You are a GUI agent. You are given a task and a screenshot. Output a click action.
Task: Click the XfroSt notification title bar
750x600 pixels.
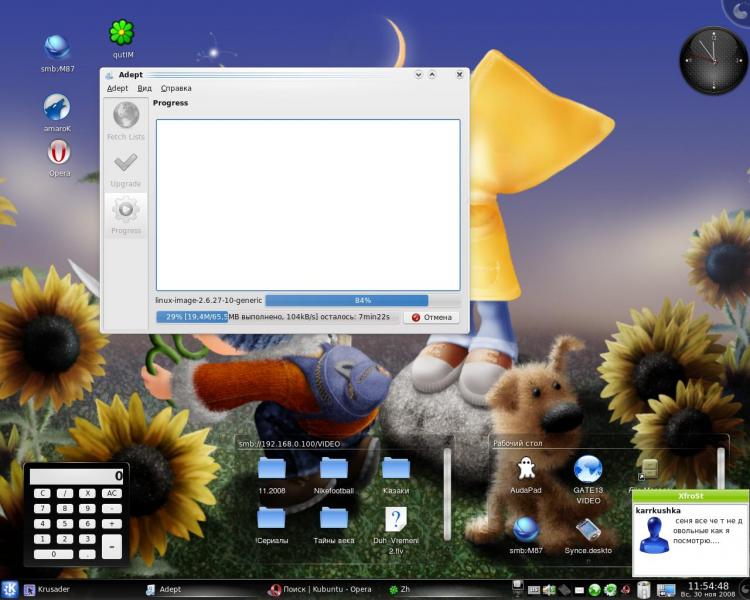tap(691, 496)
